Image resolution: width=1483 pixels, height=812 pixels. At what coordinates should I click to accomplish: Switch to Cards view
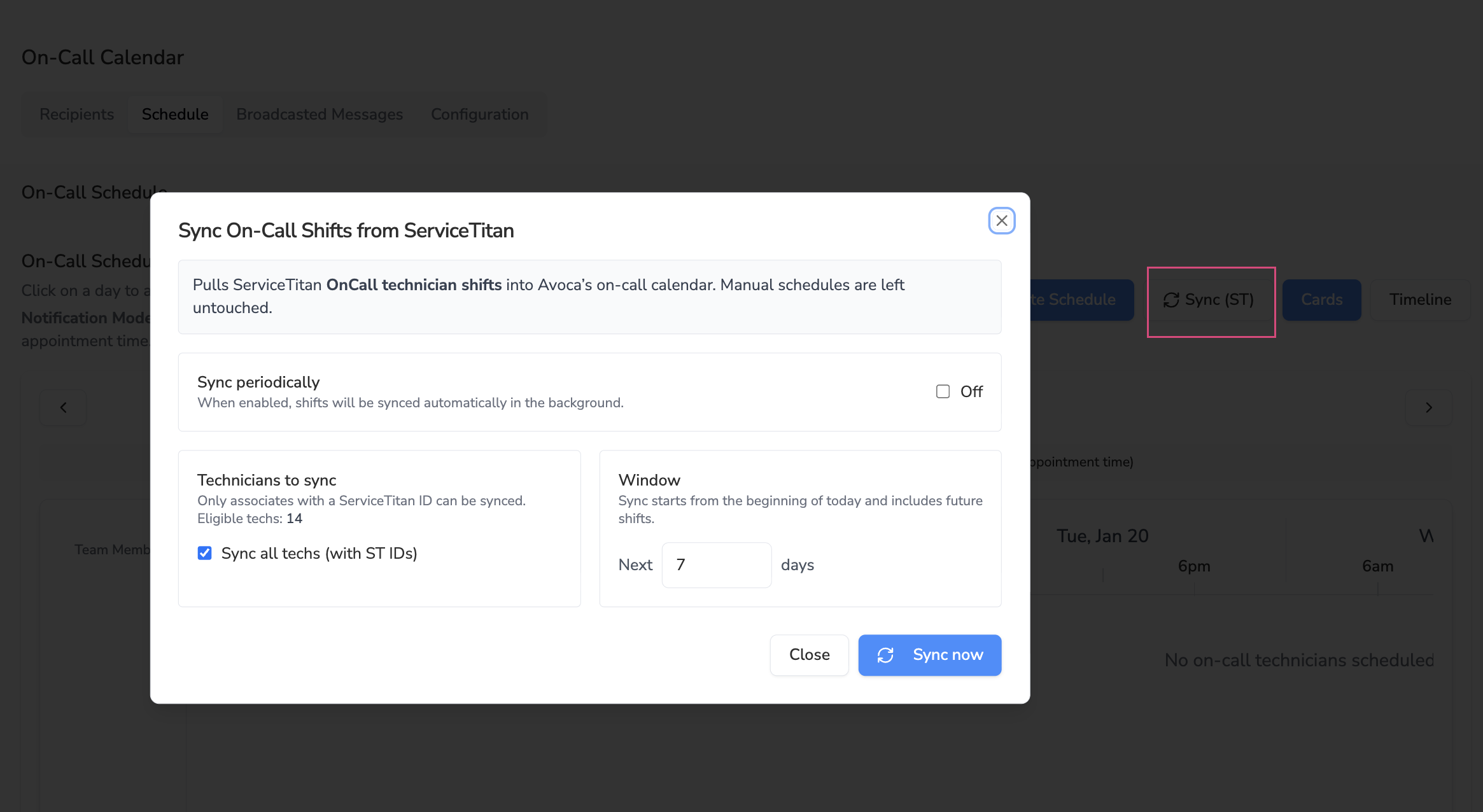(1321, 300)
